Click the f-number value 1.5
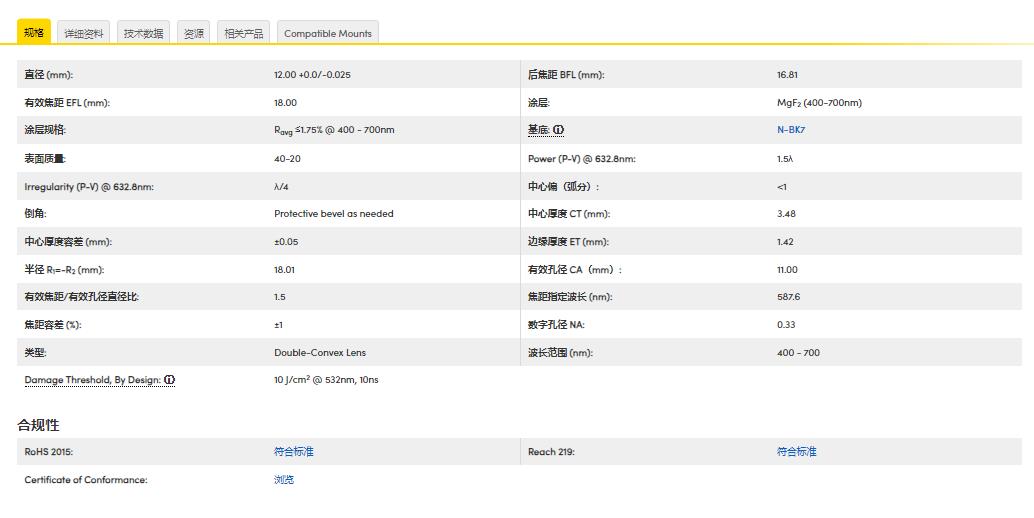 (x=280, y=297)
